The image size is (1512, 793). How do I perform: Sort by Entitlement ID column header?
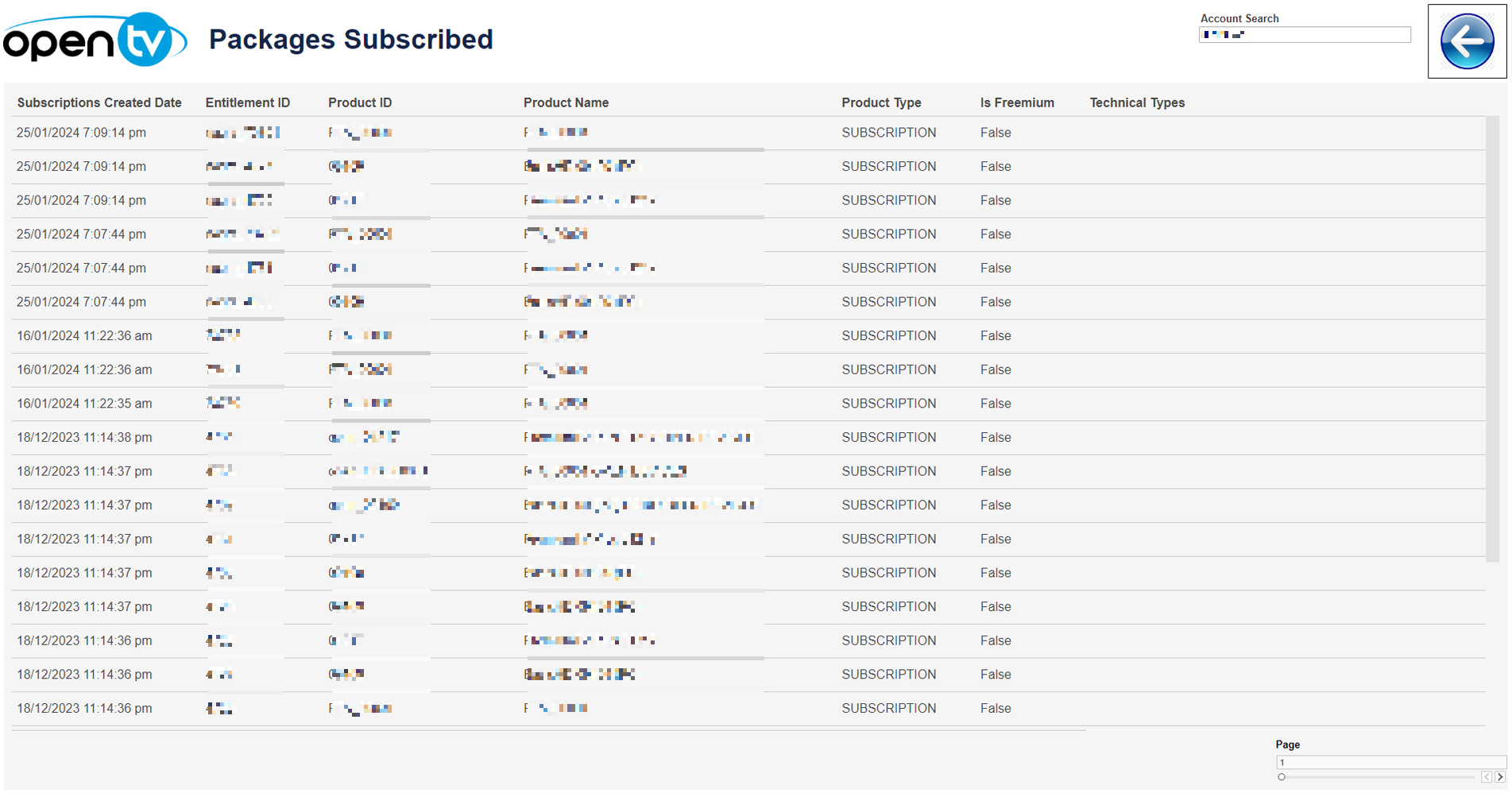click(x=248, y=103)
